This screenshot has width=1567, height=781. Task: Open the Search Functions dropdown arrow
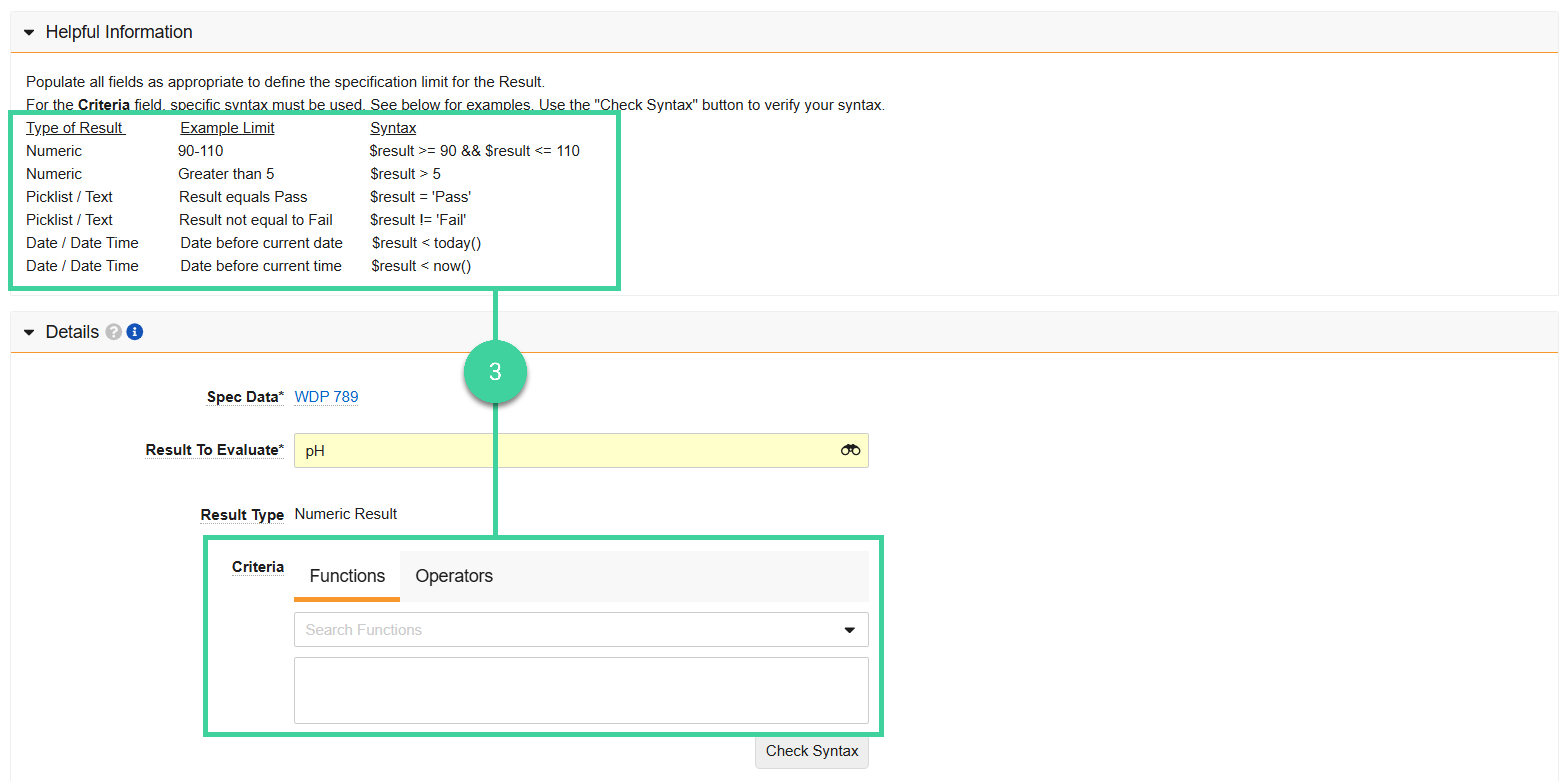coord(849,629)
